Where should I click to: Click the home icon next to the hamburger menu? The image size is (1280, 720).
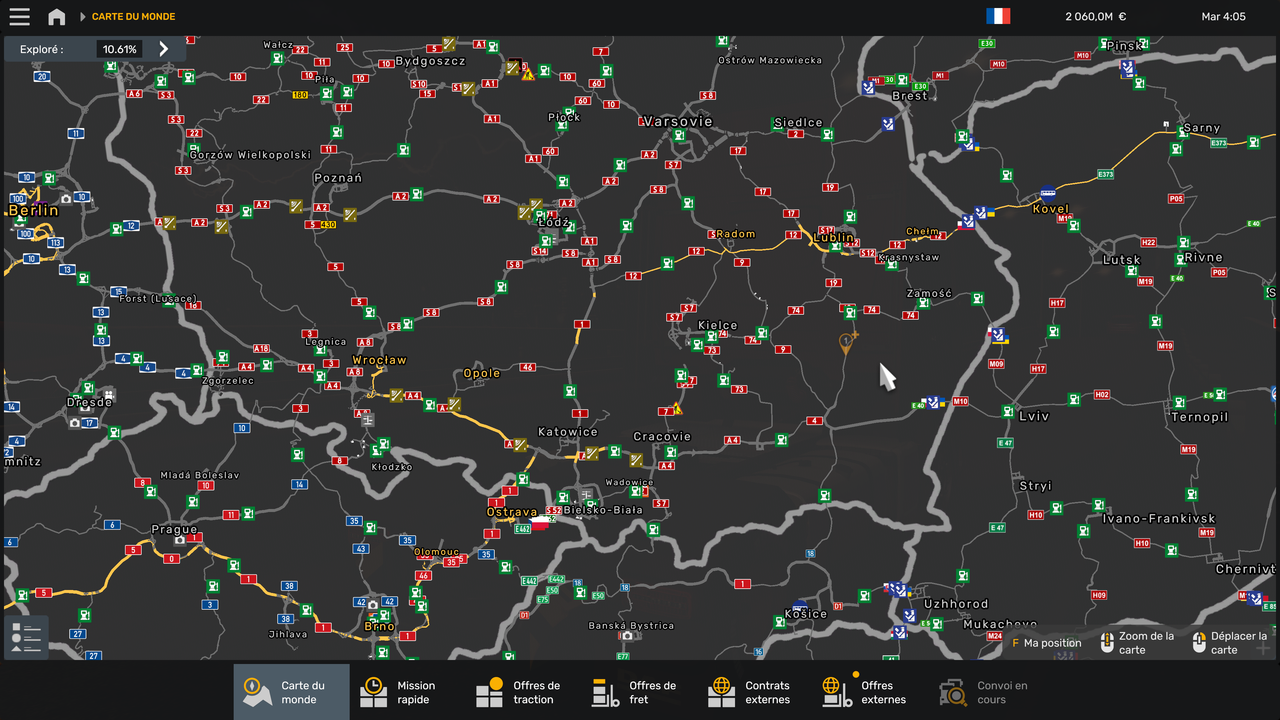[57, 16]
